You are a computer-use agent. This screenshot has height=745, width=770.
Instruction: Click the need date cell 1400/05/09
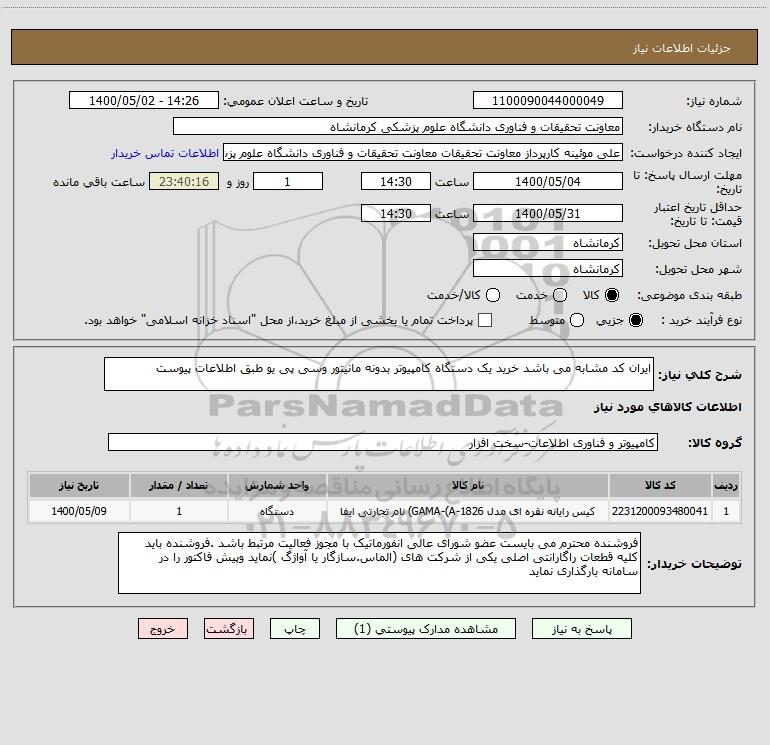click(79, 511)
